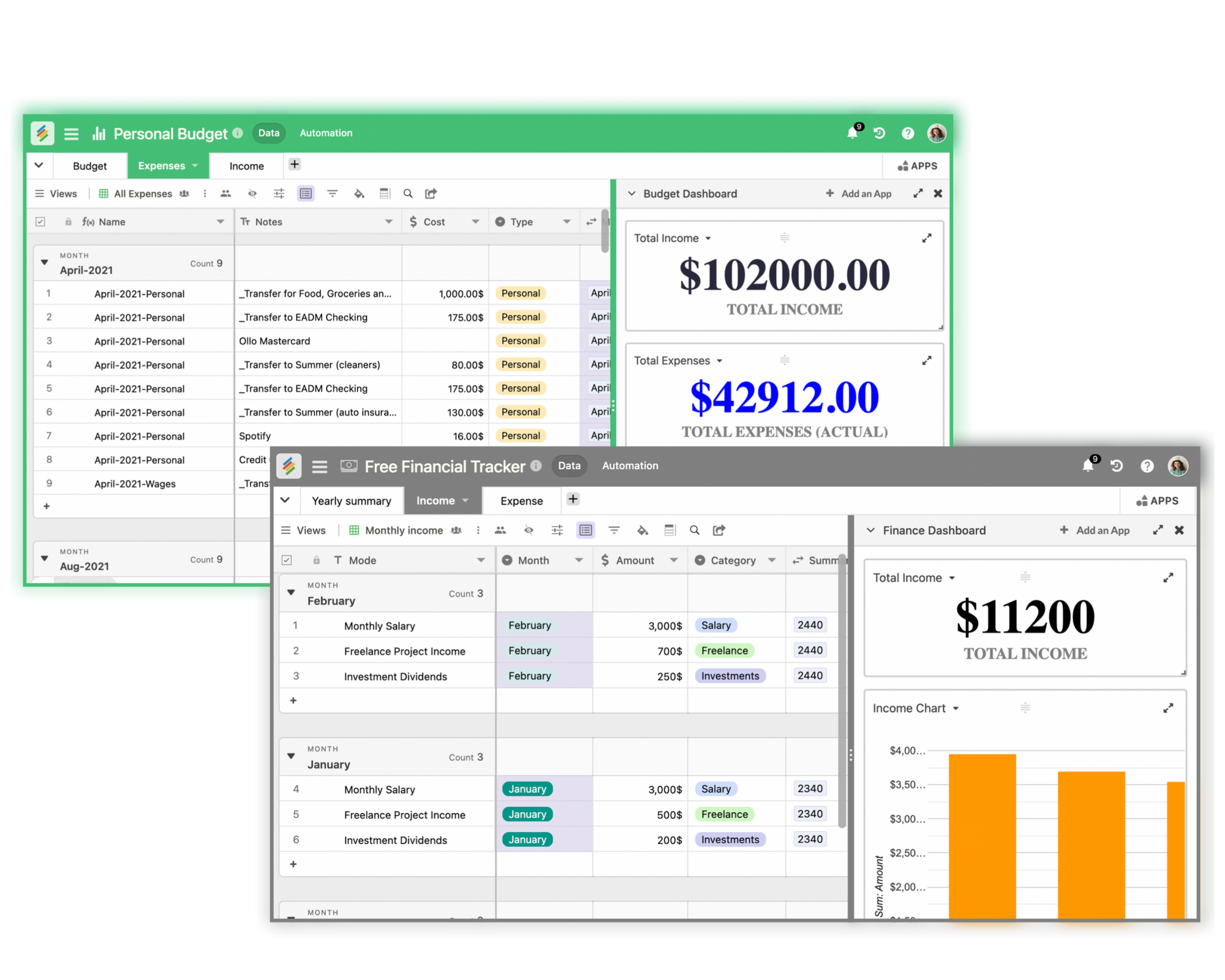Screen dimensions: 1225x980
Task: Click the paint bucket color icon in the All Expenses toolbar
Action: [x=359, y=194]
